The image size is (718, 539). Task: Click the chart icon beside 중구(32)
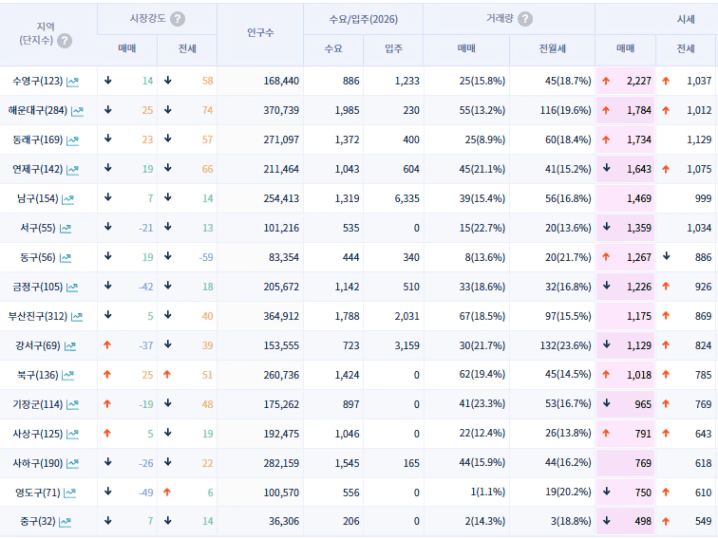65,522
